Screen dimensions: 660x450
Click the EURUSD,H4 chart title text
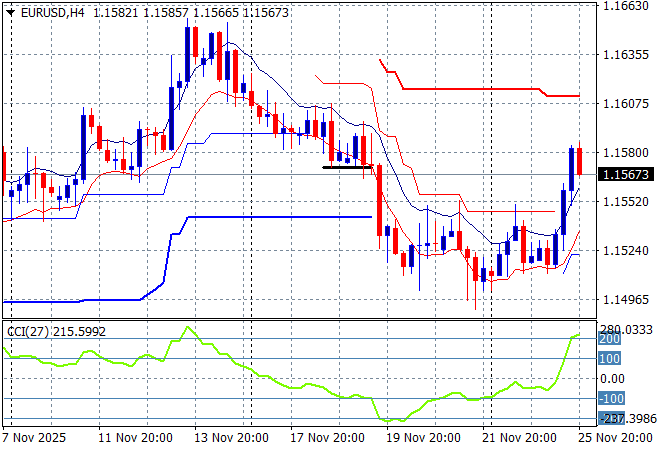(x=50, y=11)
